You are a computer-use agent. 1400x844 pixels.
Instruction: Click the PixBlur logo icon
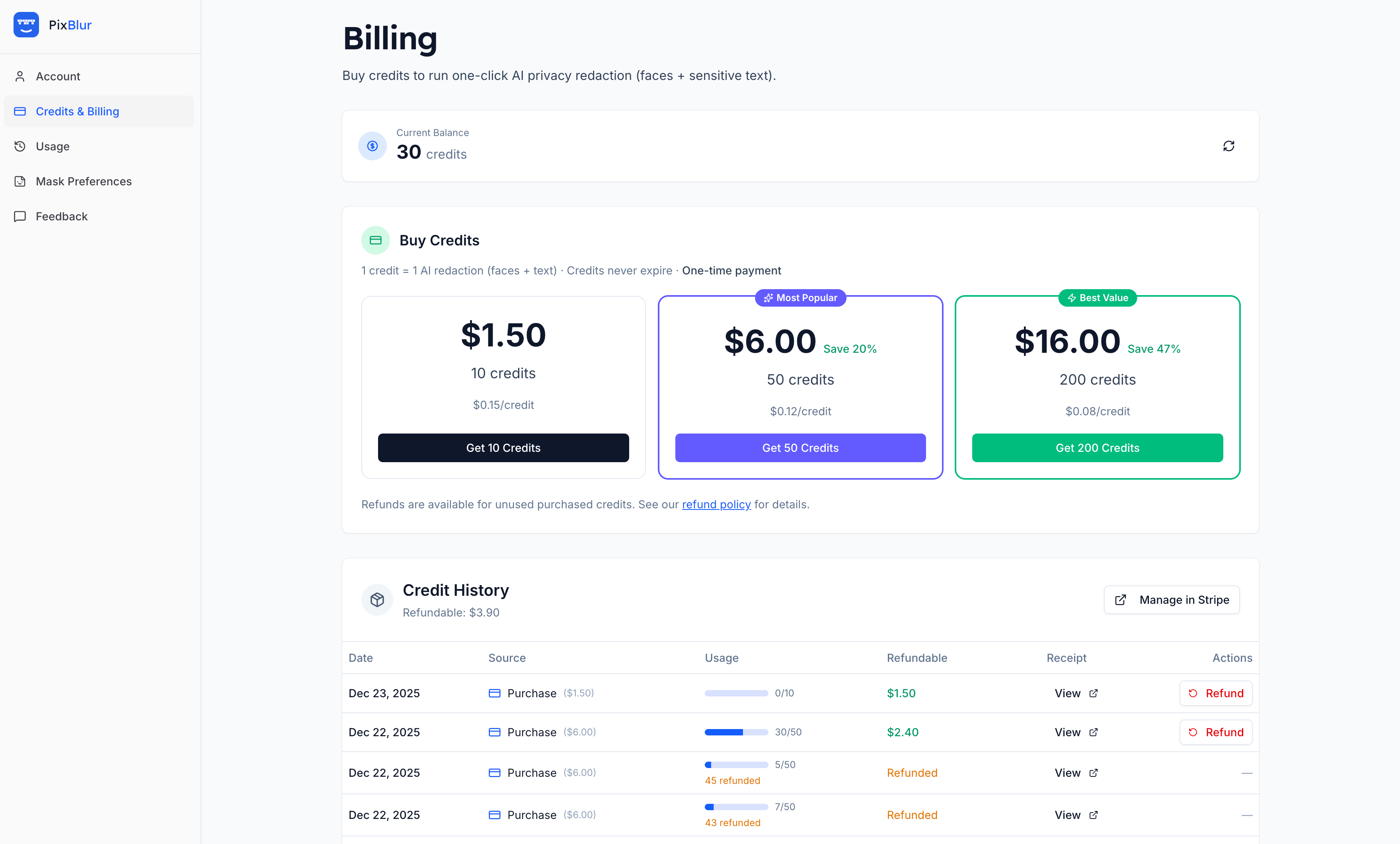click(26, 24)
